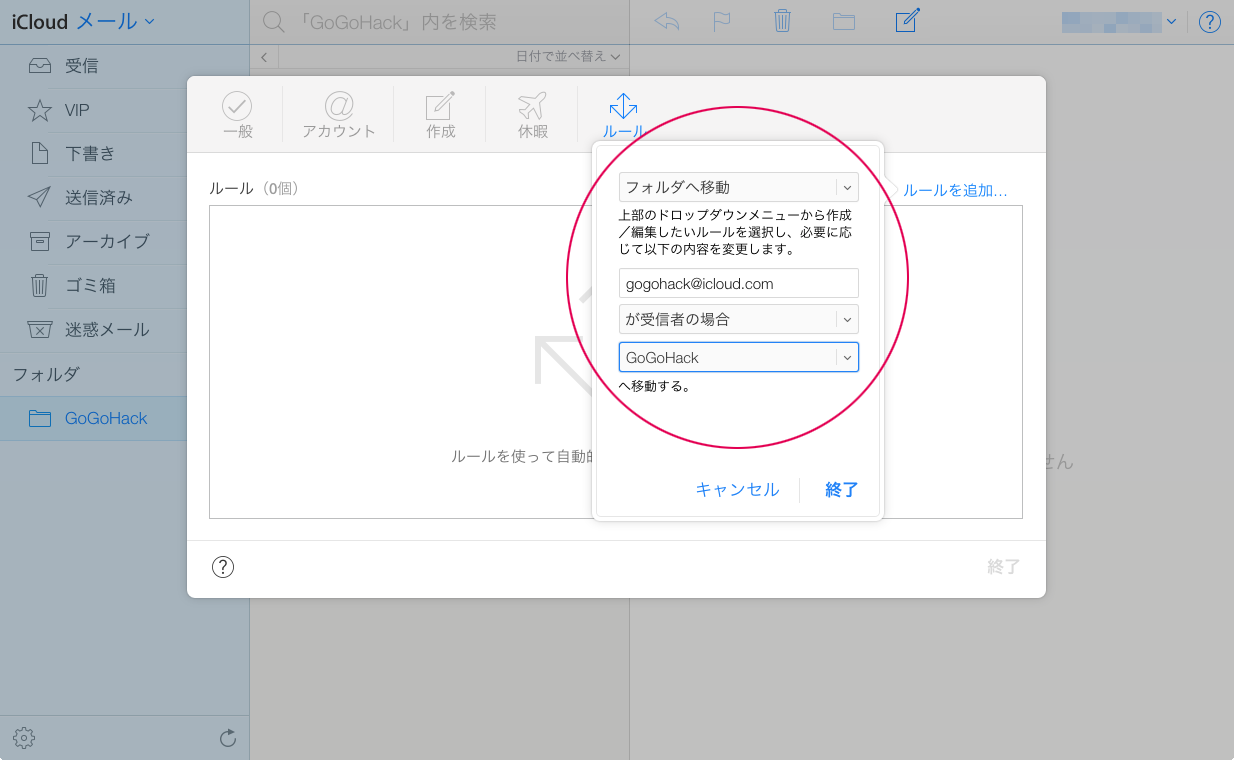The height and width of the screenshot is (760, 1234).
Task: Click the ルールを追加… link
Action: coord(954,190)
